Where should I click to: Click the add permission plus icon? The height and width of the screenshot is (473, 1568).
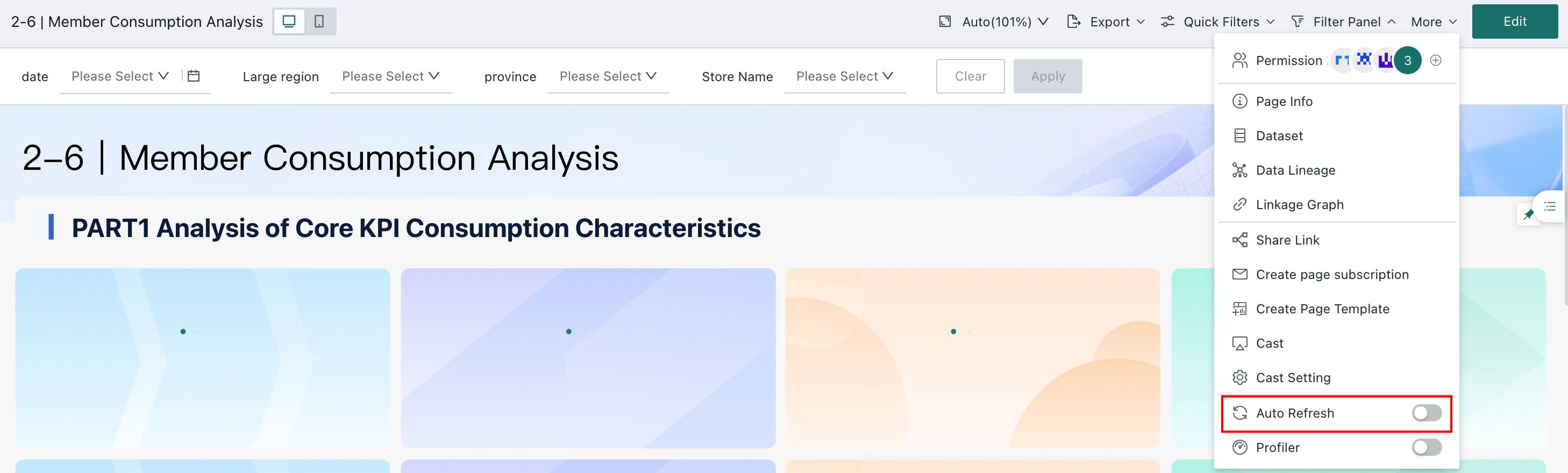pos(1435,60)
